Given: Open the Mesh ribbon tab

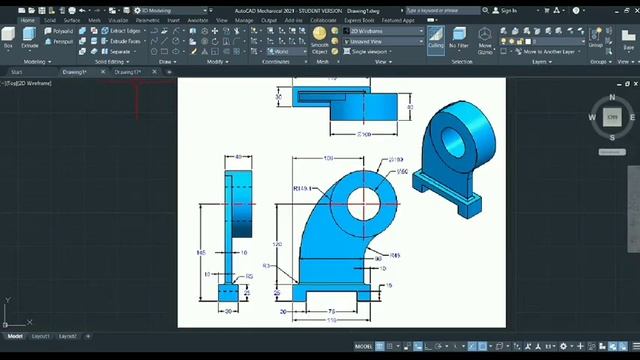Looking at the screenshot, I should tap(94, 20).
